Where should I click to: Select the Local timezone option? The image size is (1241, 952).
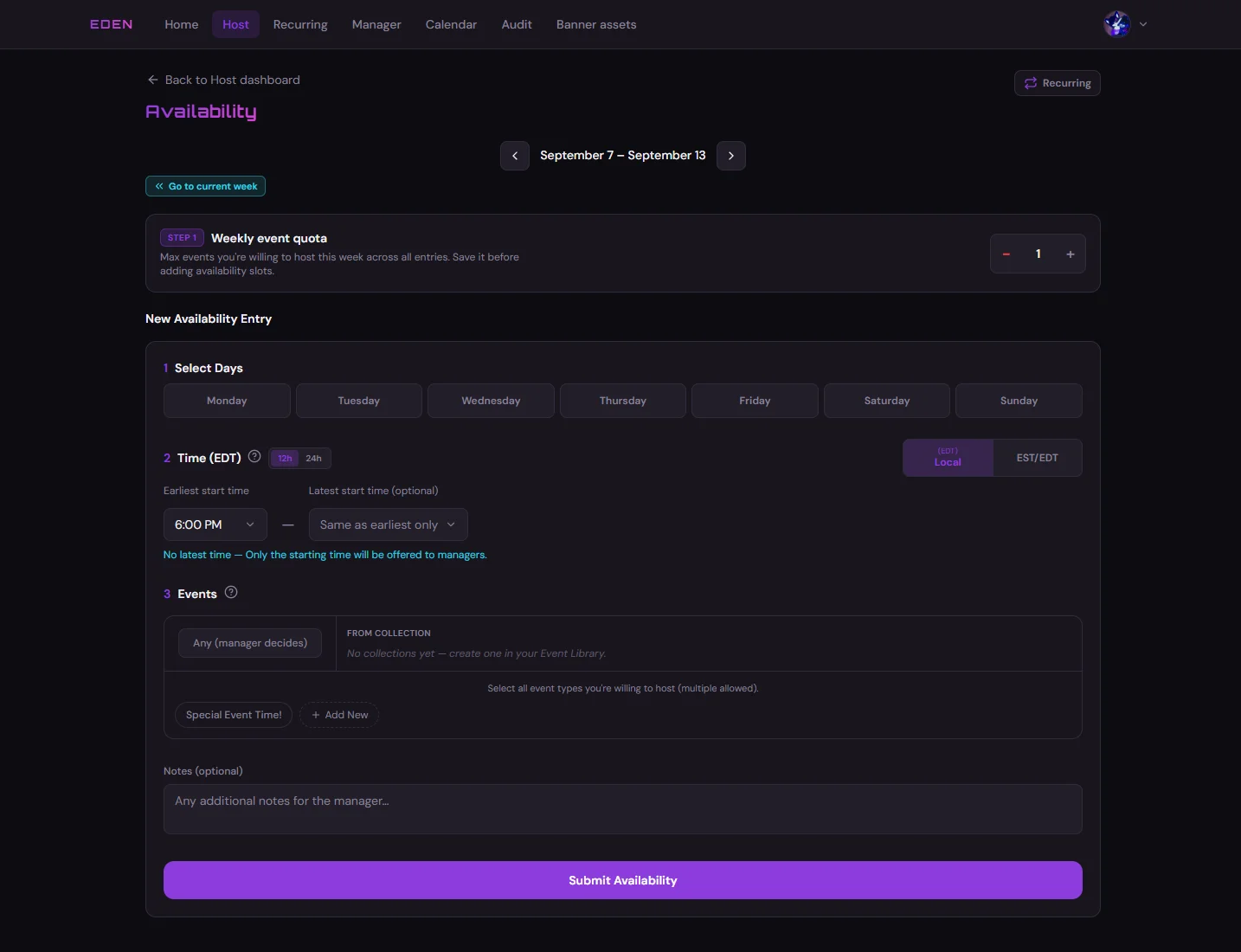tap(948, 458)
